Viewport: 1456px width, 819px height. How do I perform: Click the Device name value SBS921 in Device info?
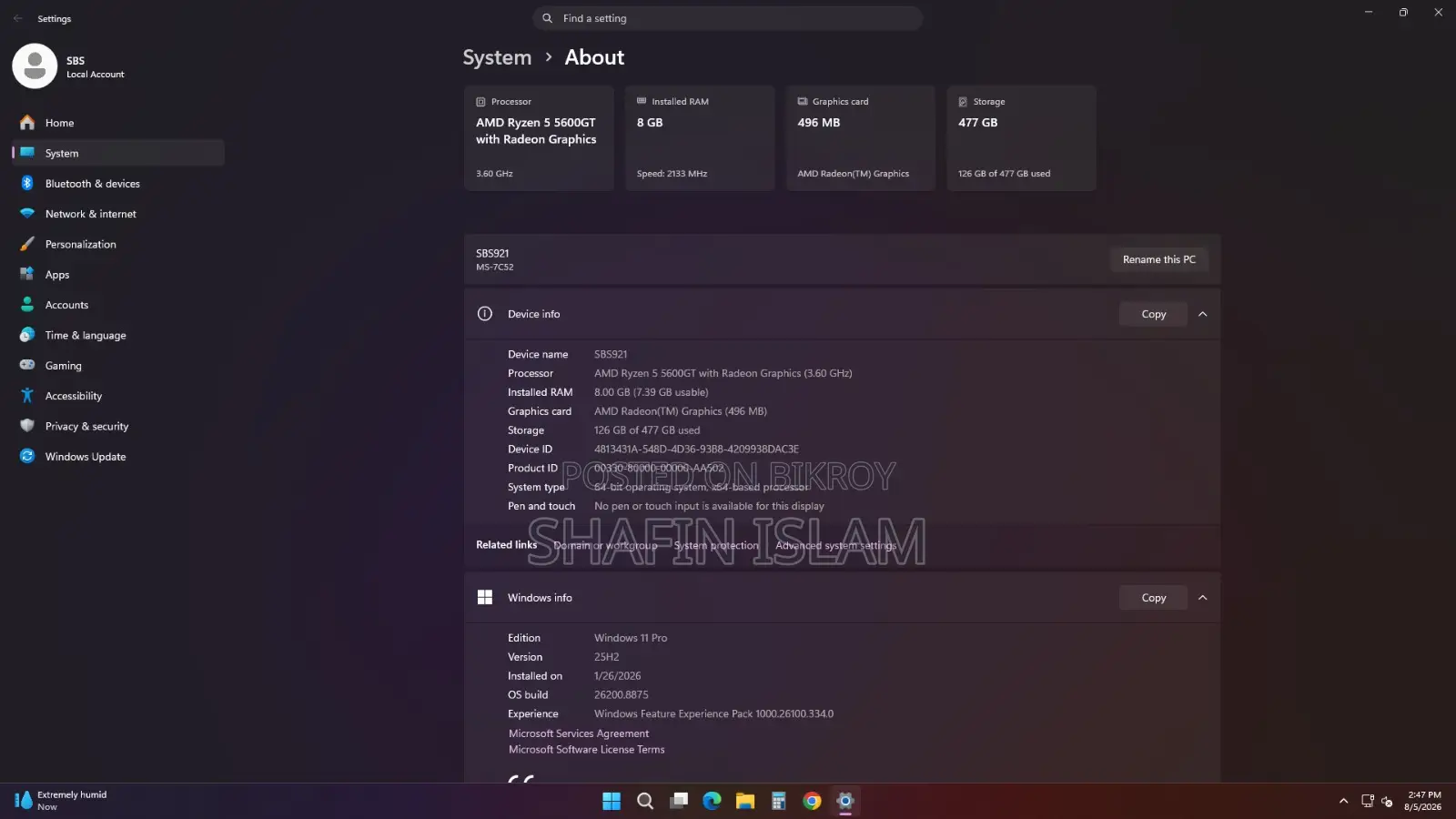click(611, 355)
